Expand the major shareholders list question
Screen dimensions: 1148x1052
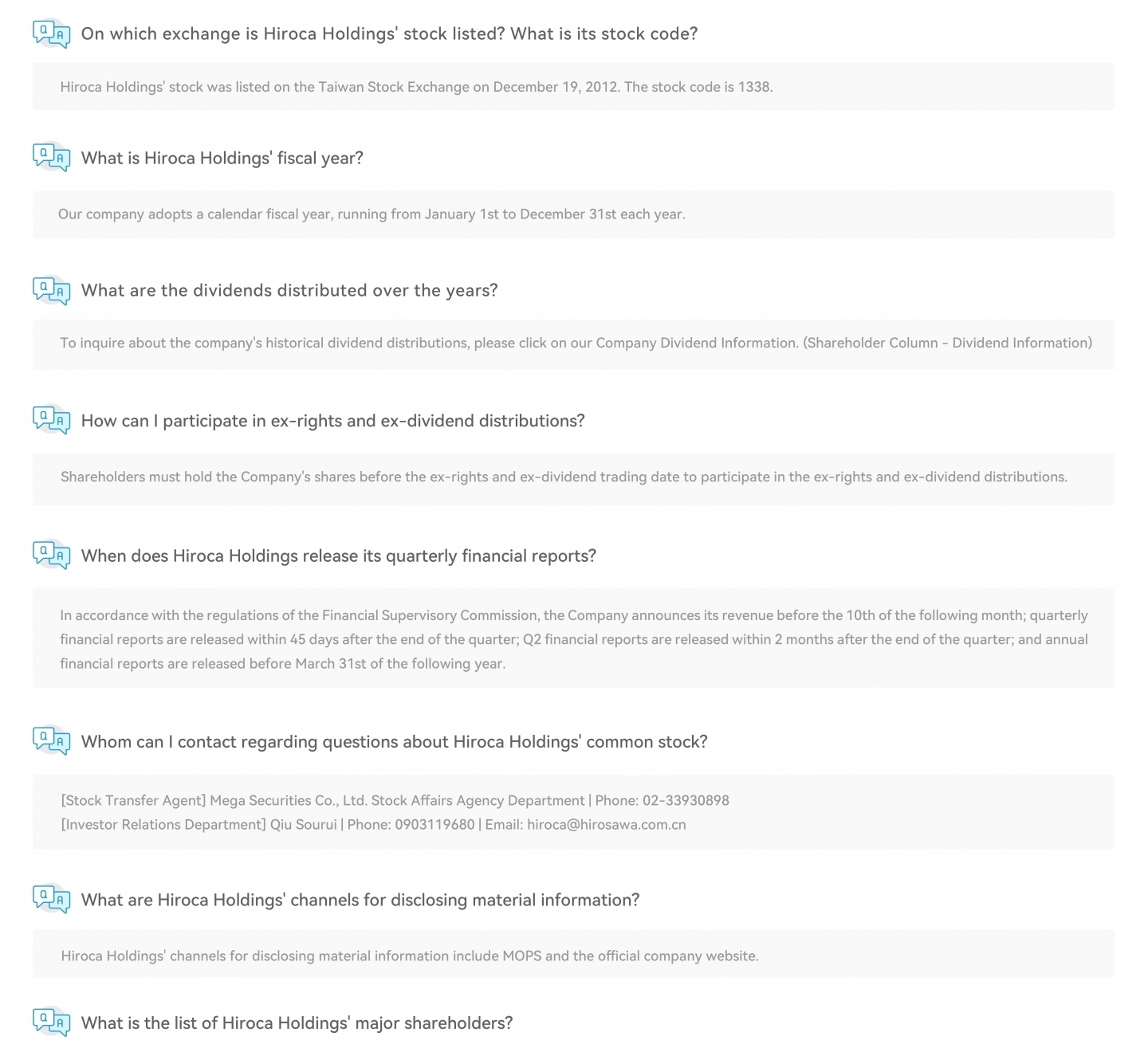[297, 1023]
